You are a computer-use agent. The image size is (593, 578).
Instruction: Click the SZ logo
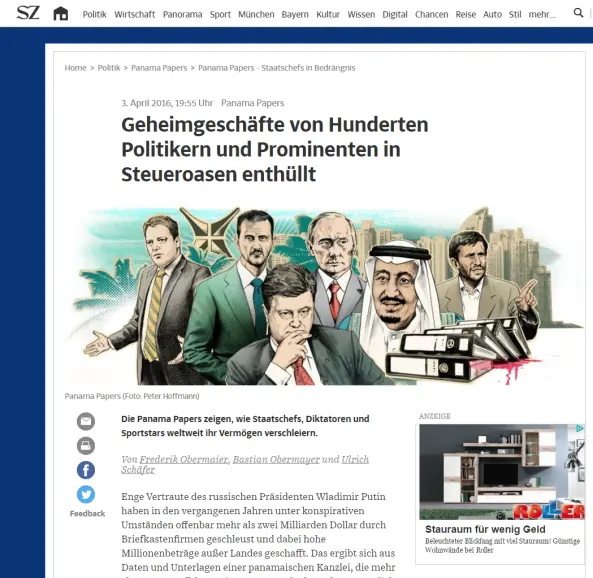point(28,13)
